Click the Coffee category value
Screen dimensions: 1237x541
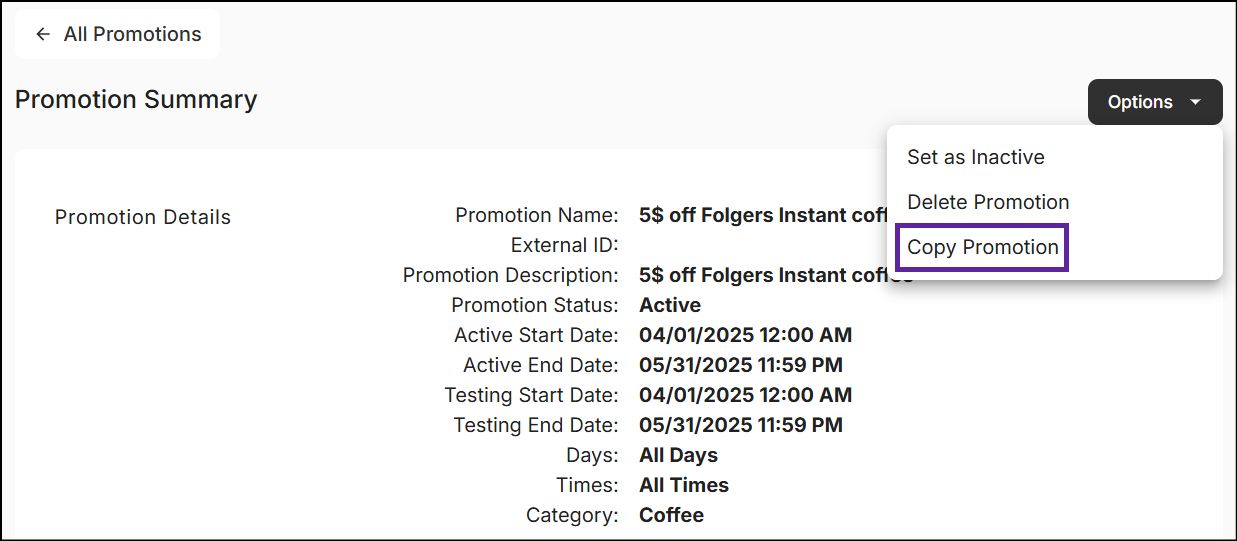[x=671, y=515]
